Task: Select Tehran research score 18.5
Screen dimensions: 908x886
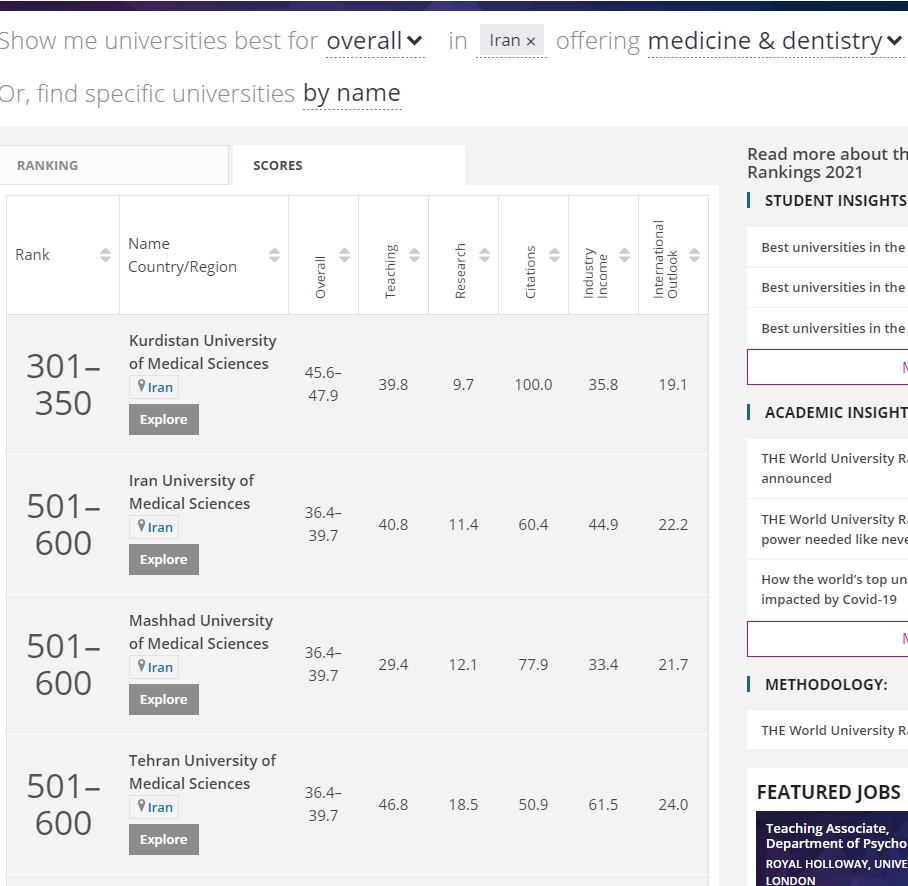Action: [x=463, y=805]
